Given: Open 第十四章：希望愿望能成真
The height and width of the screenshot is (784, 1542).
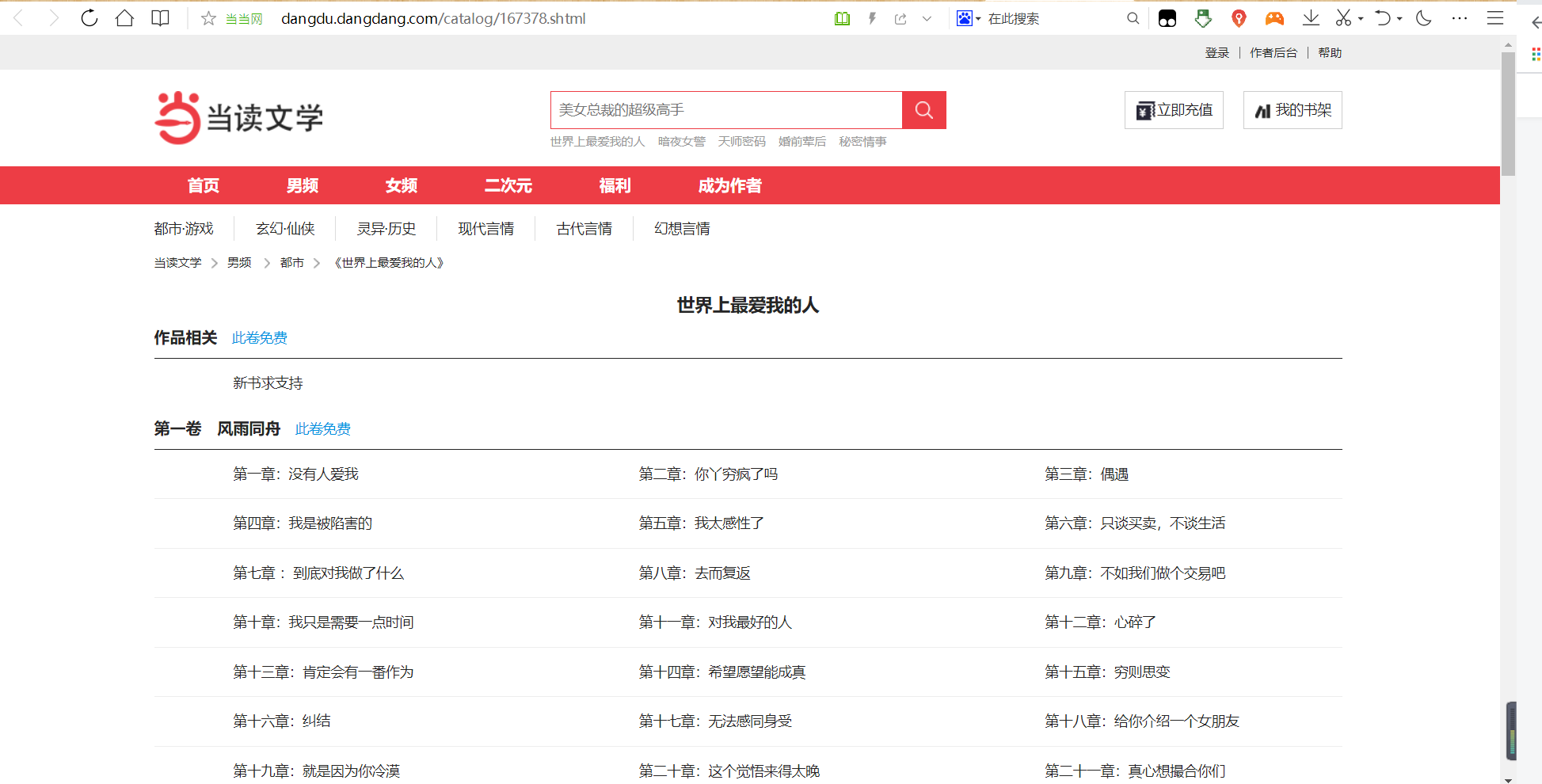Looking at the screenshot, I should click(722, 672).
